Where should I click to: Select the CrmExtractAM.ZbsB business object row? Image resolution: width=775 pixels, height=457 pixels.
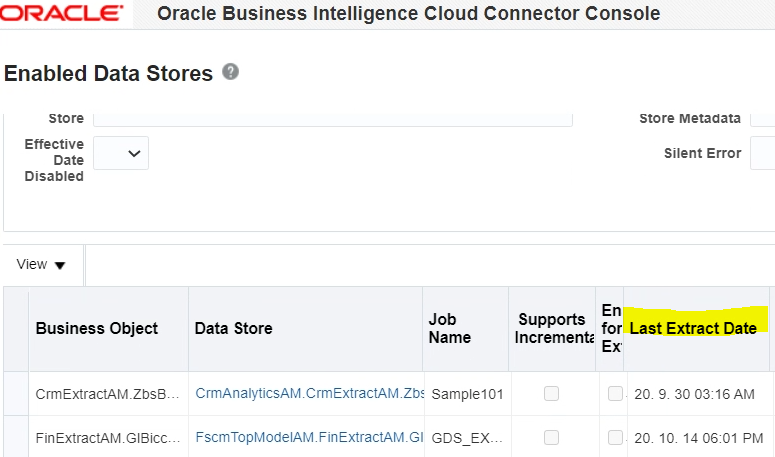(x=107, y=394)
